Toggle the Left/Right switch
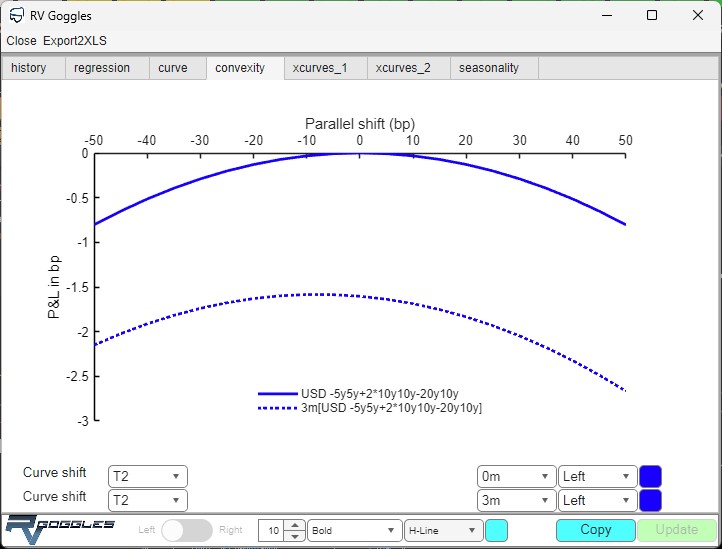 tap(187, 531)
